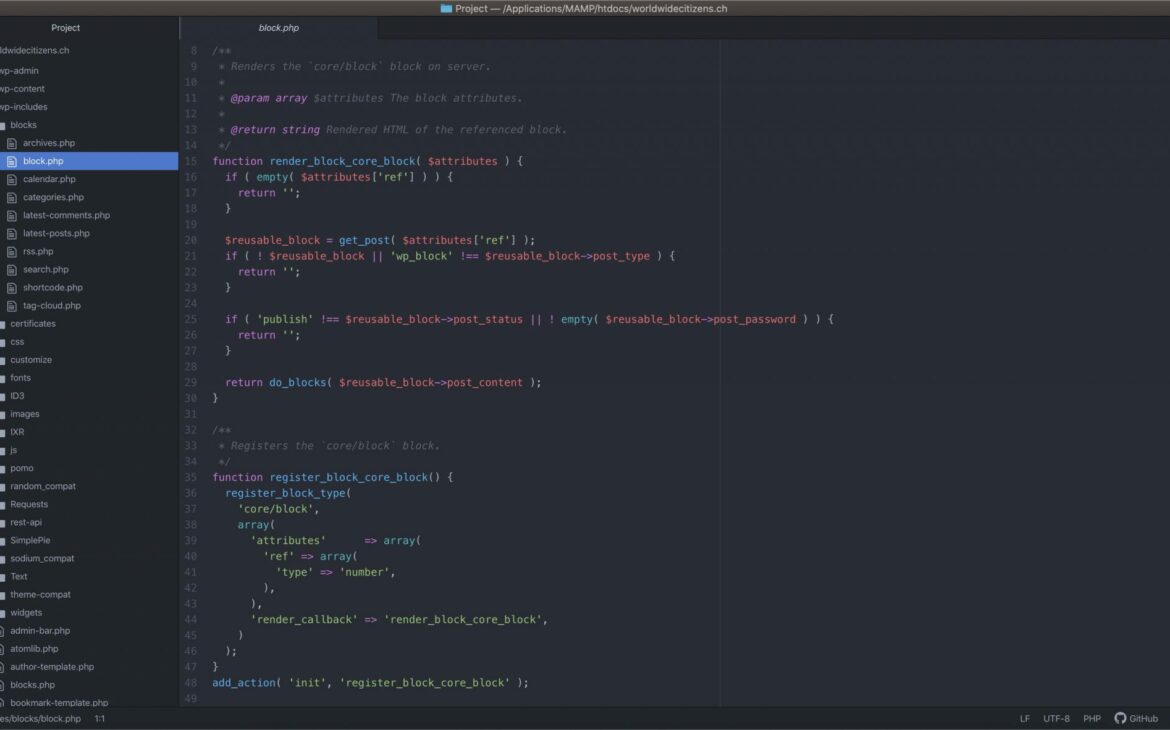Click the file icon next to tag-cloud.php
This screenshot has width=1170, height=730.
click(13, 306)
